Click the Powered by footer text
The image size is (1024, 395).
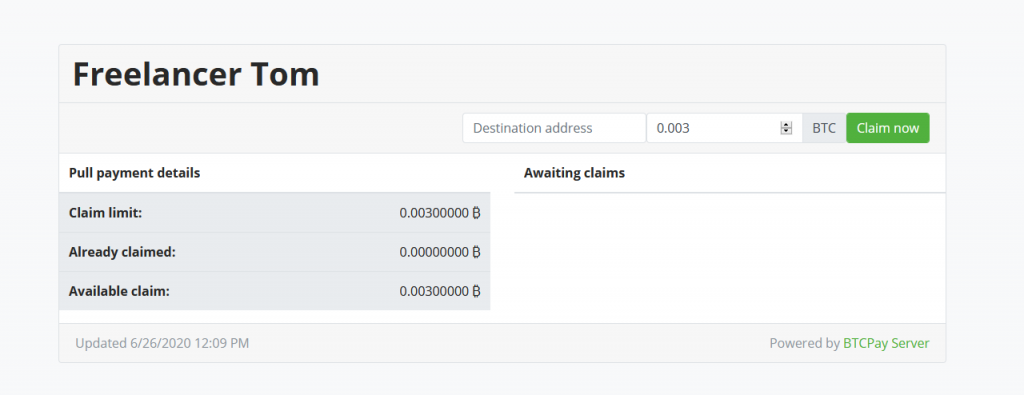805,343
